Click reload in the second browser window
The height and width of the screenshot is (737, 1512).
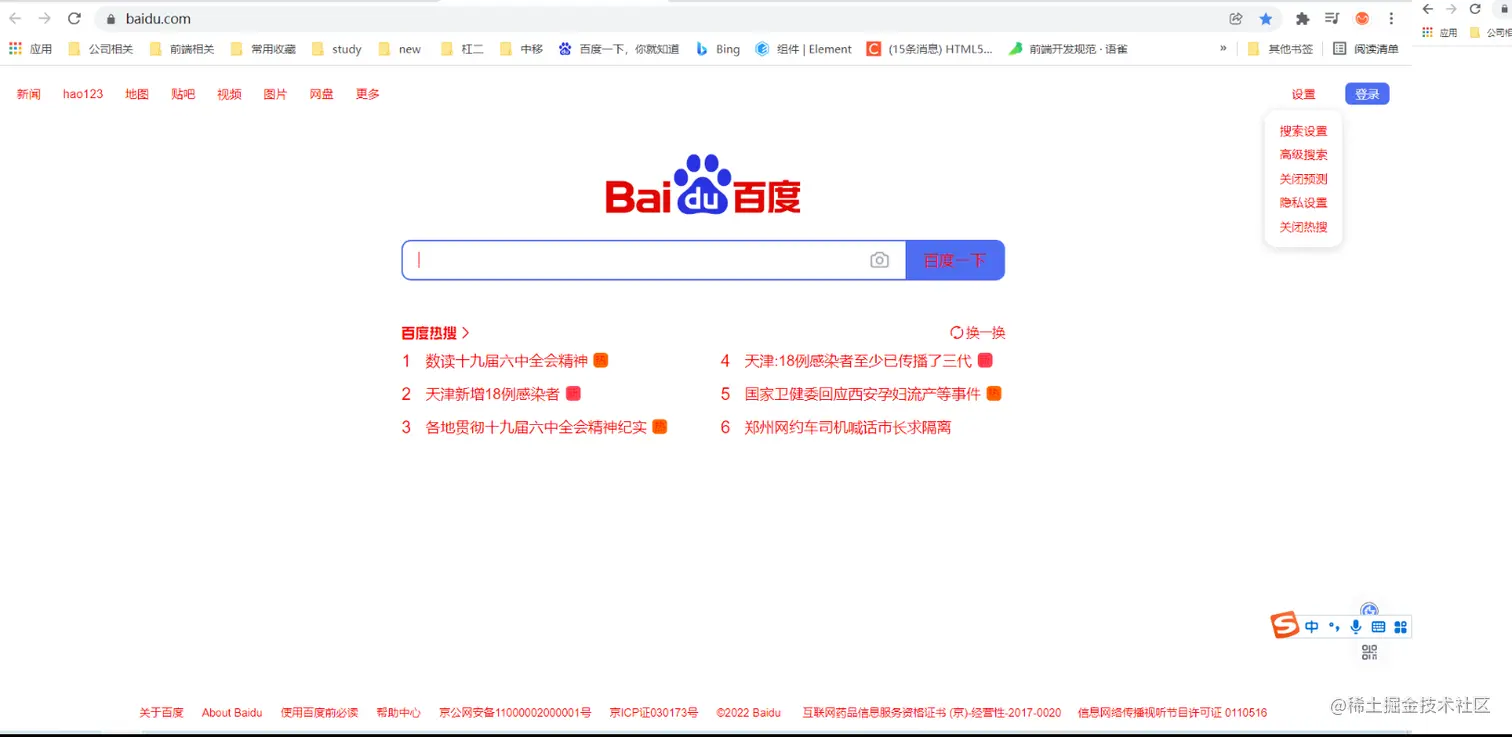click(x=1474, y=9)
